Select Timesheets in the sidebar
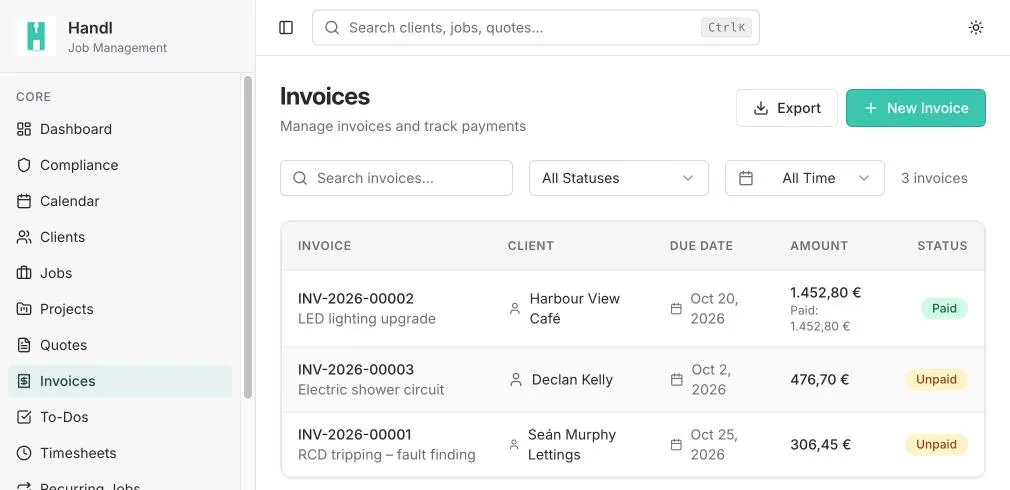The width and height of the screenshot is (1010, 490). pyautogui.click(x=120, y=453)
